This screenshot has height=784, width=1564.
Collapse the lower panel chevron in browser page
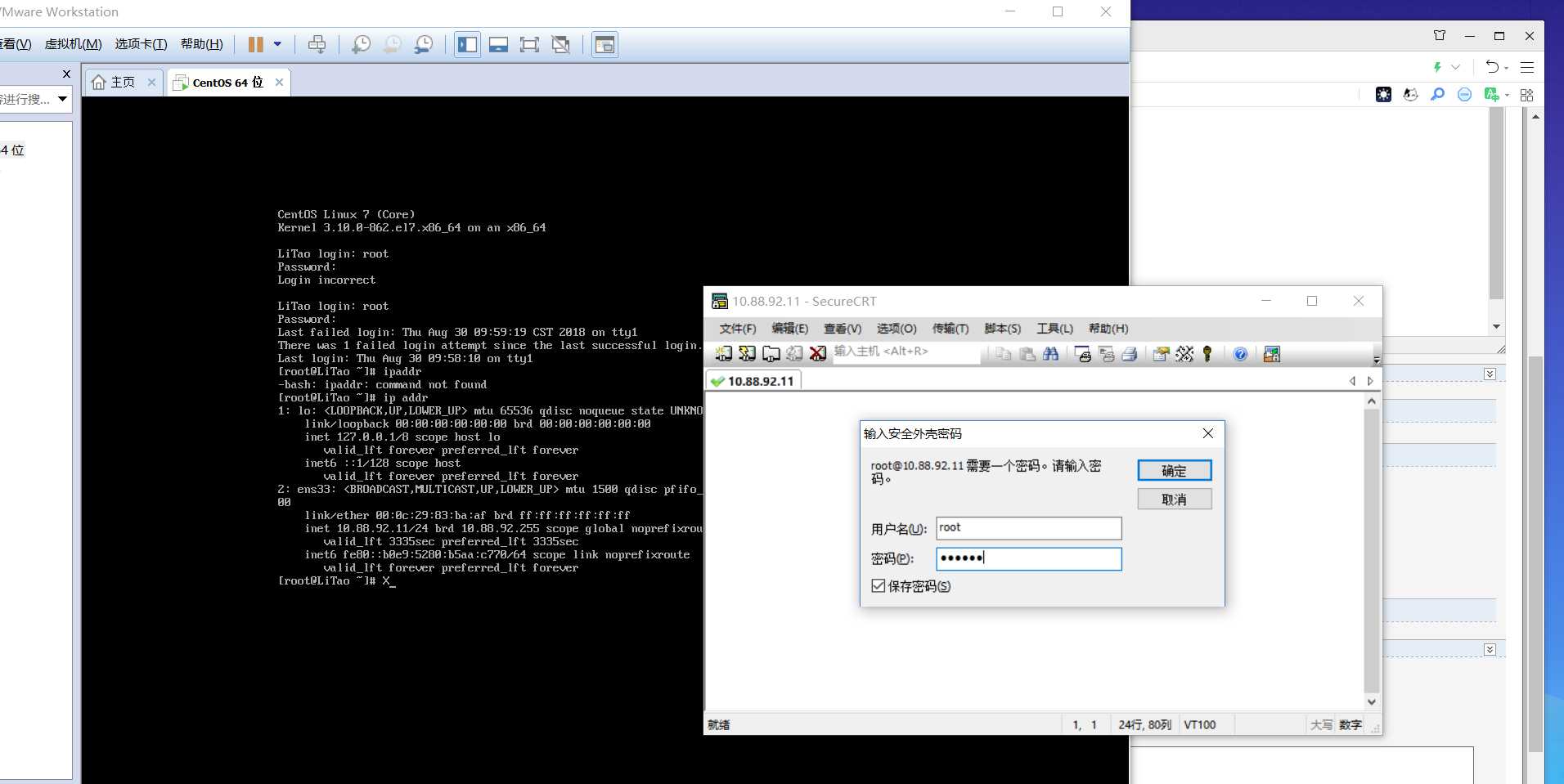(x=1490, y=649)
